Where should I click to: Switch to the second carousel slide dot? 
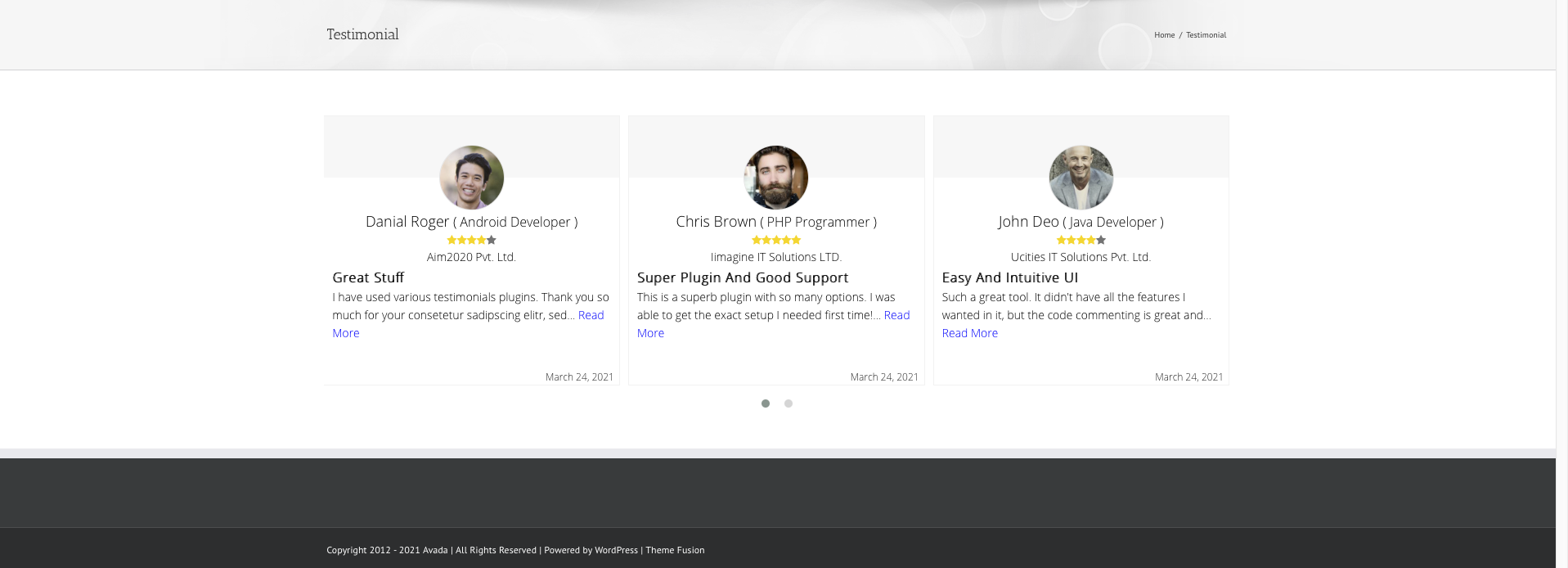[x=788, y=403]
